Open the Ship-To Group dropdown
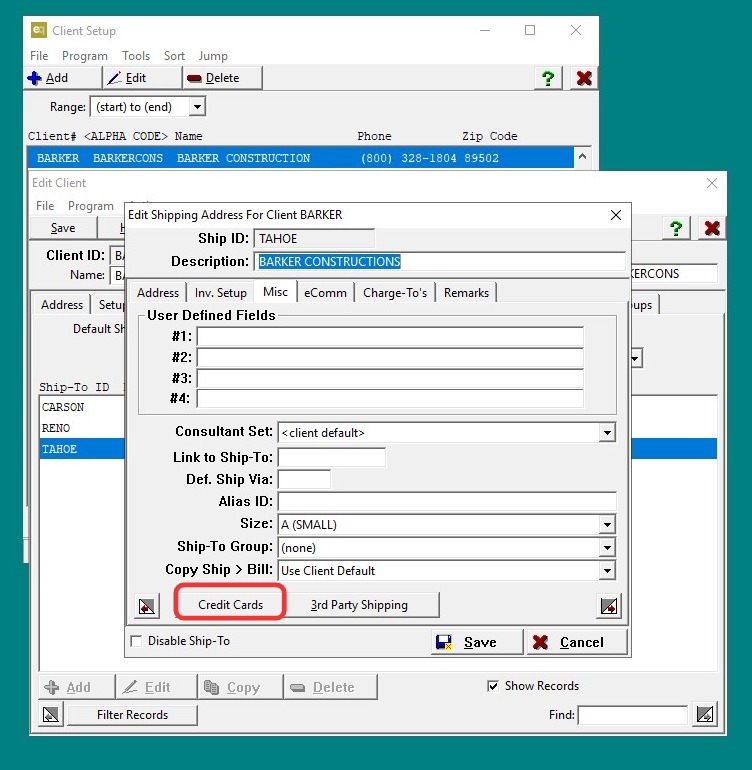Viewport: 752px width, 770px height. pos(607,548)
